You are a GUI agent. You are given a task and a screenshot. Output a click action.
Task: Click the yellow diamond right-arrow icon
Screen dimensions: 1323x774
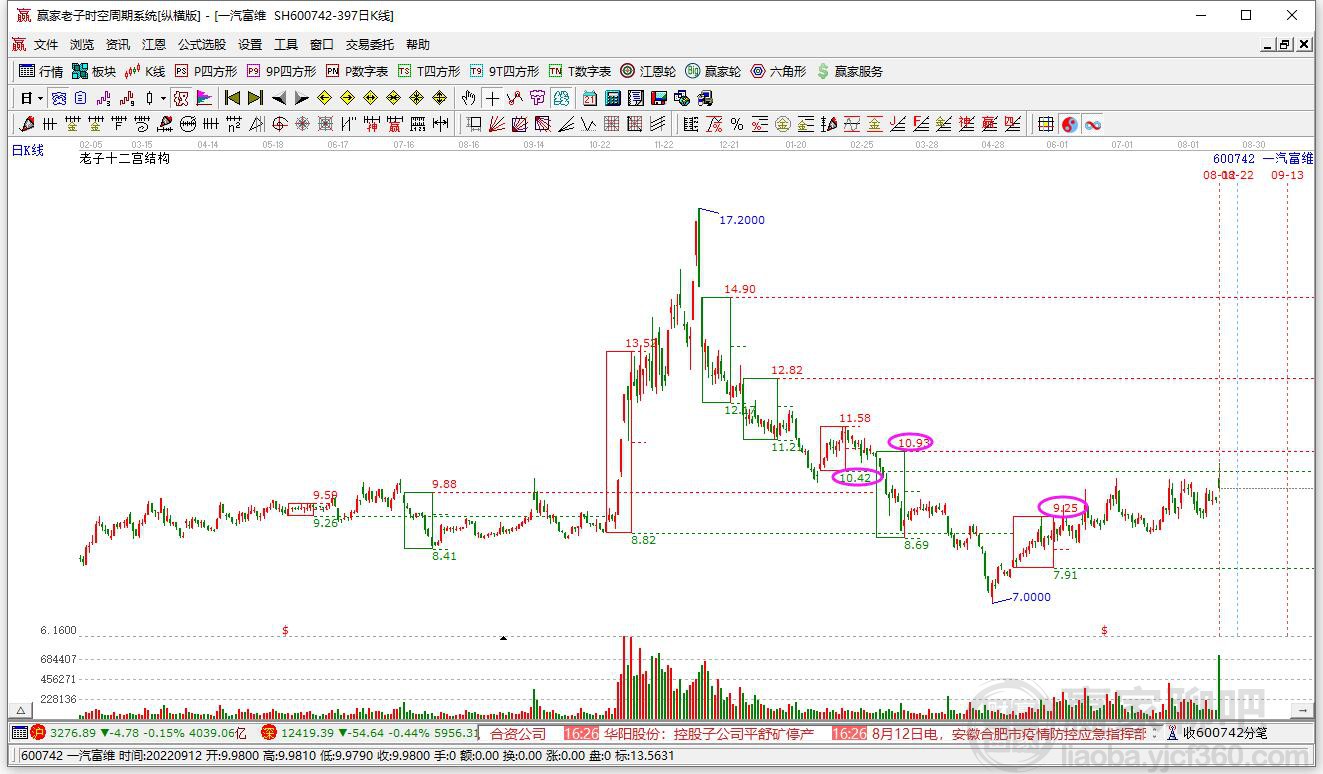[347, 98]
